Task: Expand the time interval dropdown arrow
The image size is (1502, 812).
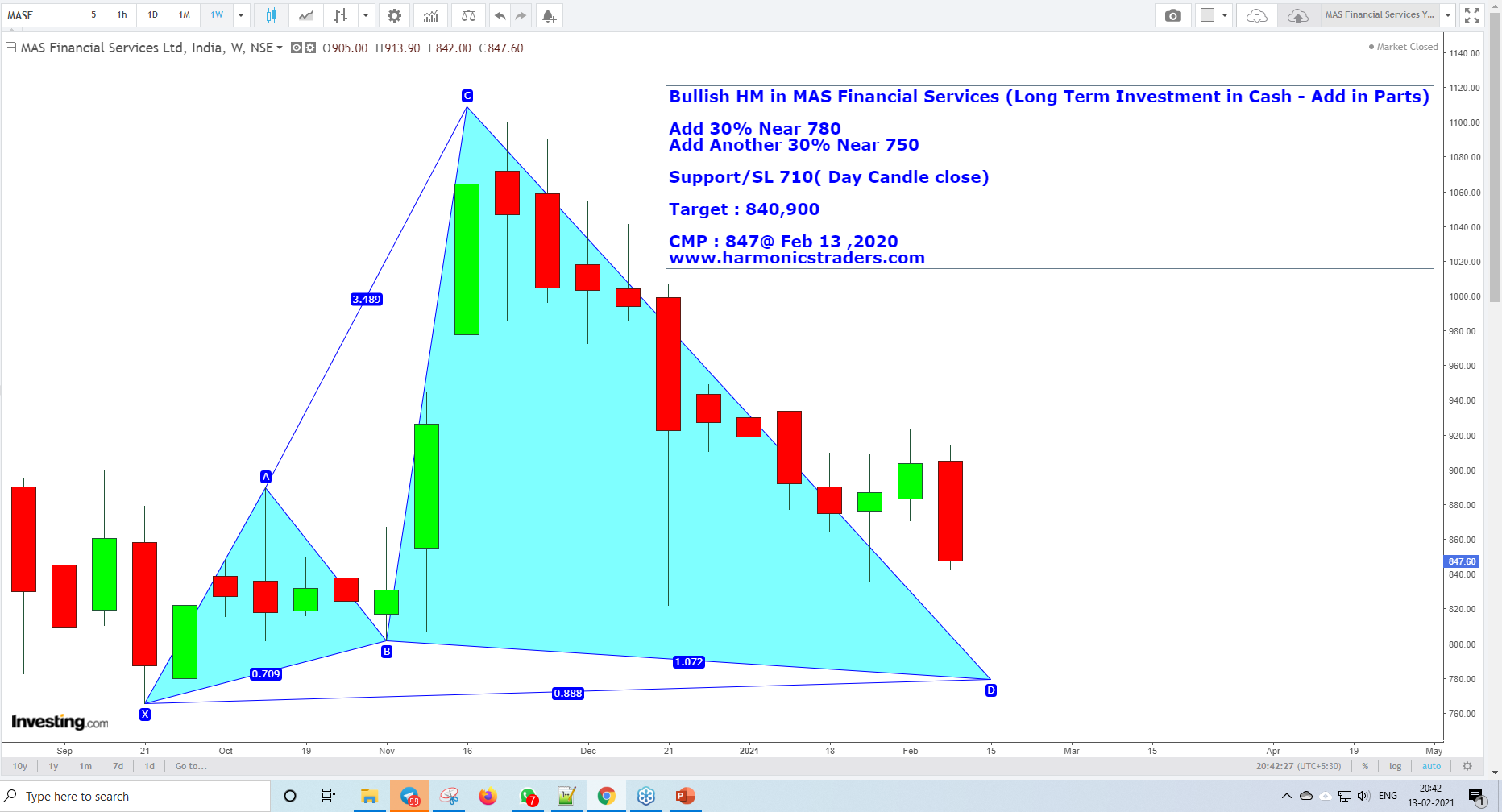Action: pyautogui.click(x=241, y=15)
